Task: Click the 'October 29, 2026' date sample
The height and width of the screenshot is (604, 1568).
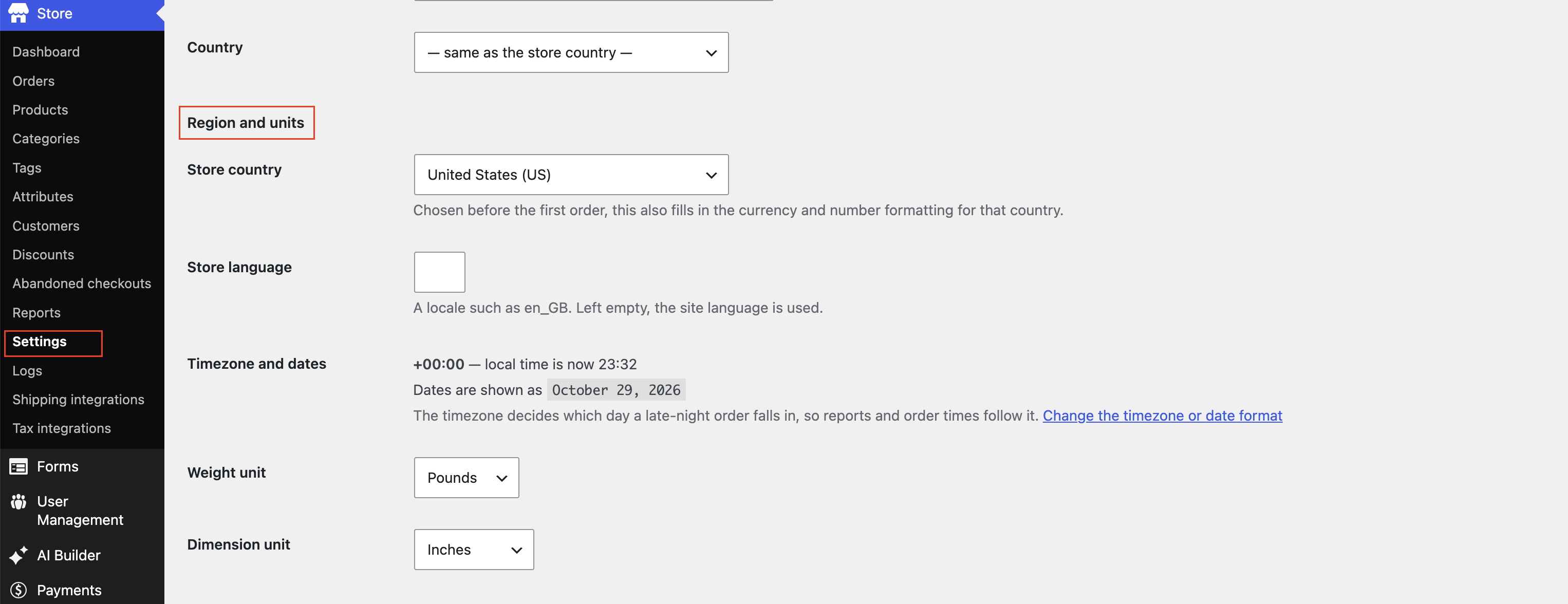Action: click(x=616, y=390)
